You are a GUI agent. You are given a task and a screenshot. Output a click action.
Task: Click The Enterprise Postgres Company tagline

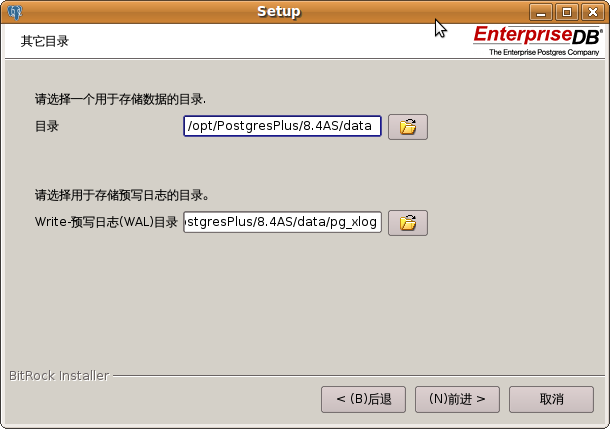pyautogui.click(x=544, y=52)
